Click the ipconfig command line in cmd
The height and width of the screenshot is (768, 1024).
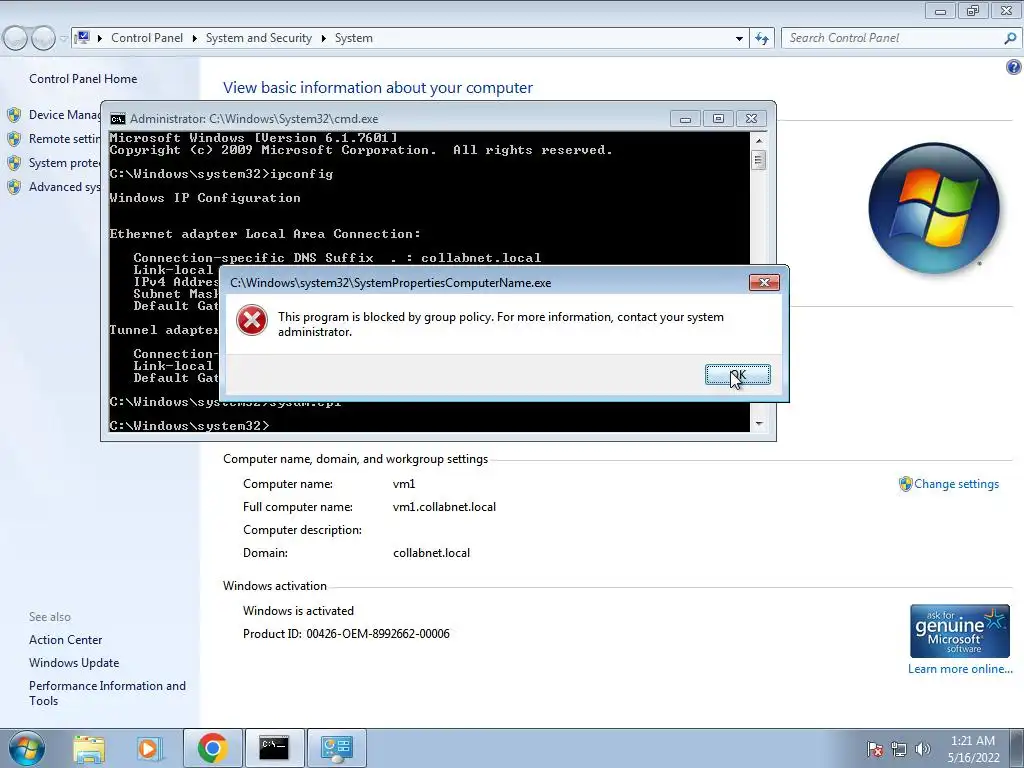[x=221, y=174]
